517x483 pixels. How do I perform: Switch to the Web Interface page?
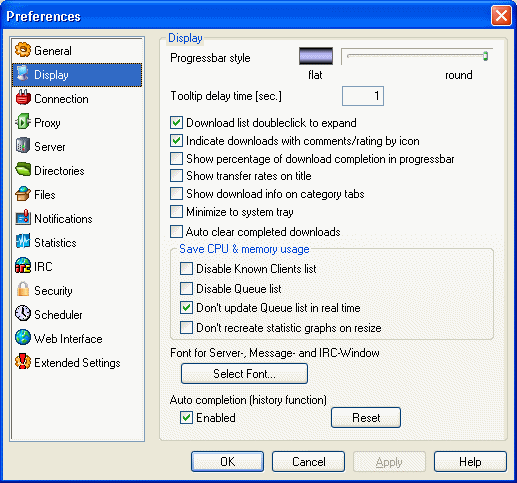(59, 338)
